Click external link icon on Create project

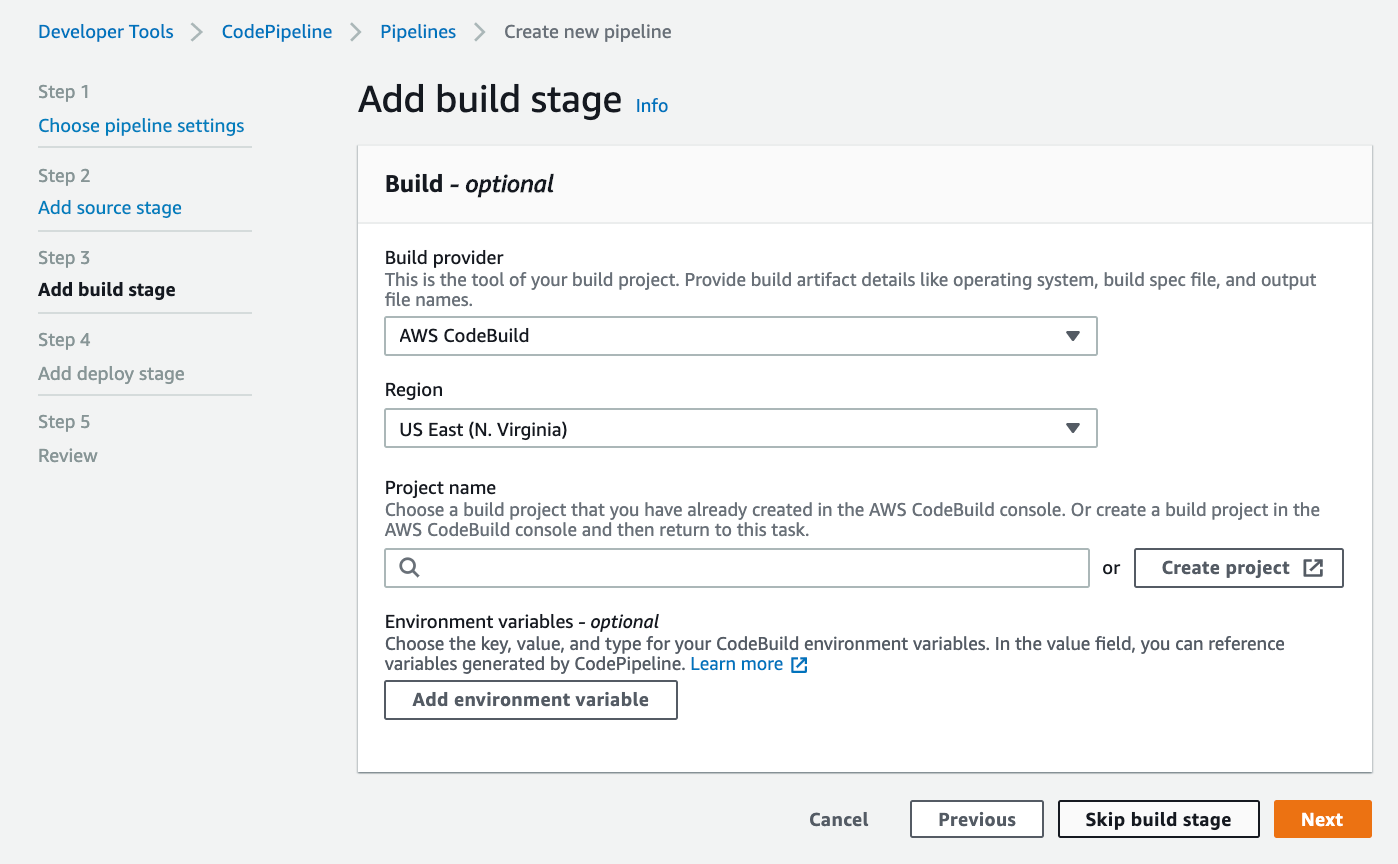click(1313, 568)
